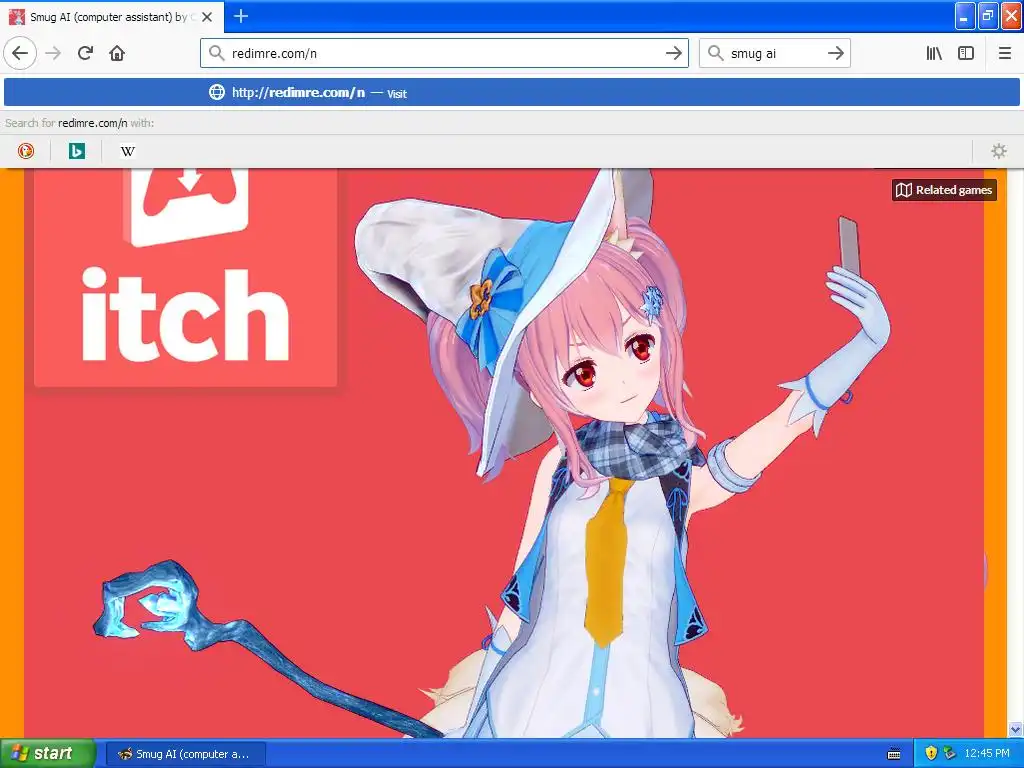Open the security shield tray icon
This screenshot has height=768, width=1024.
coord(931,753)
